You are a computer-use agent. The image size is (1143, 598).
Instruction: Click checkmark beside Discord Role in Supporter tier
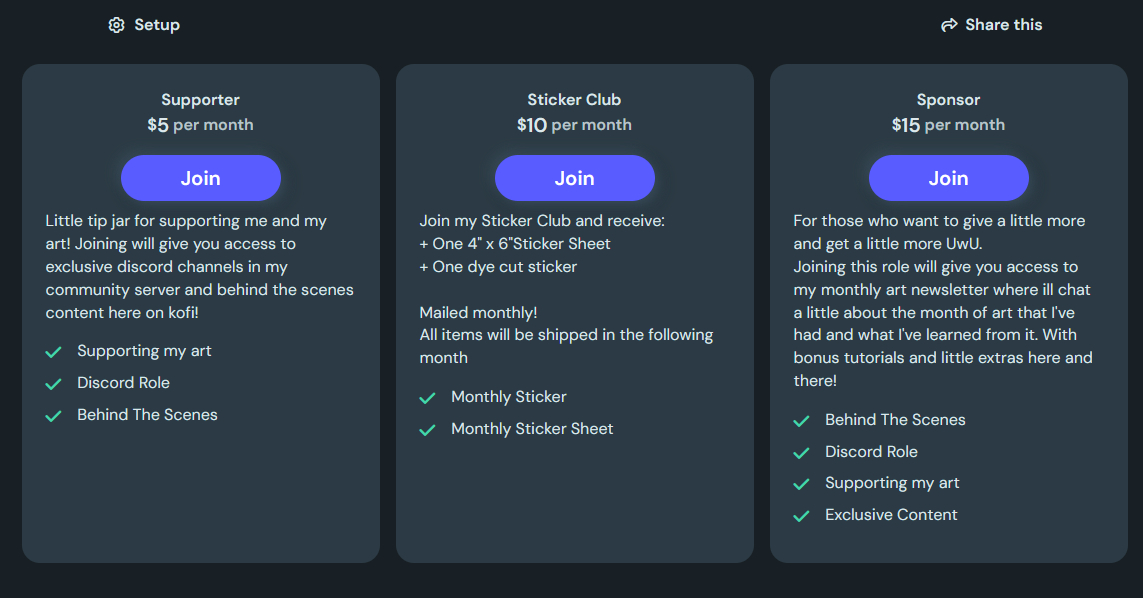54,384
